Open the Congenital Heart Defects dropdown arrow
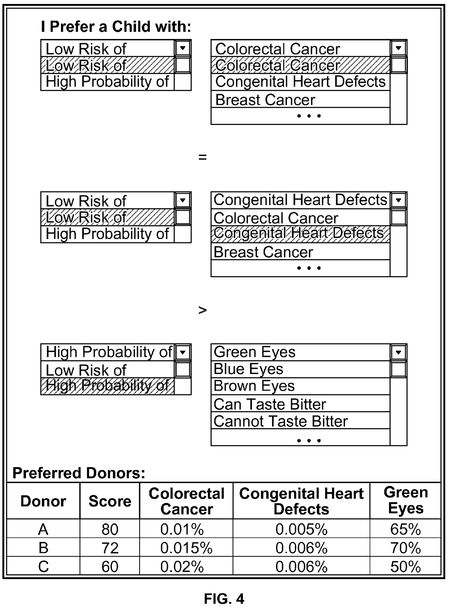The image size is (450, 608). pos(398,200)
